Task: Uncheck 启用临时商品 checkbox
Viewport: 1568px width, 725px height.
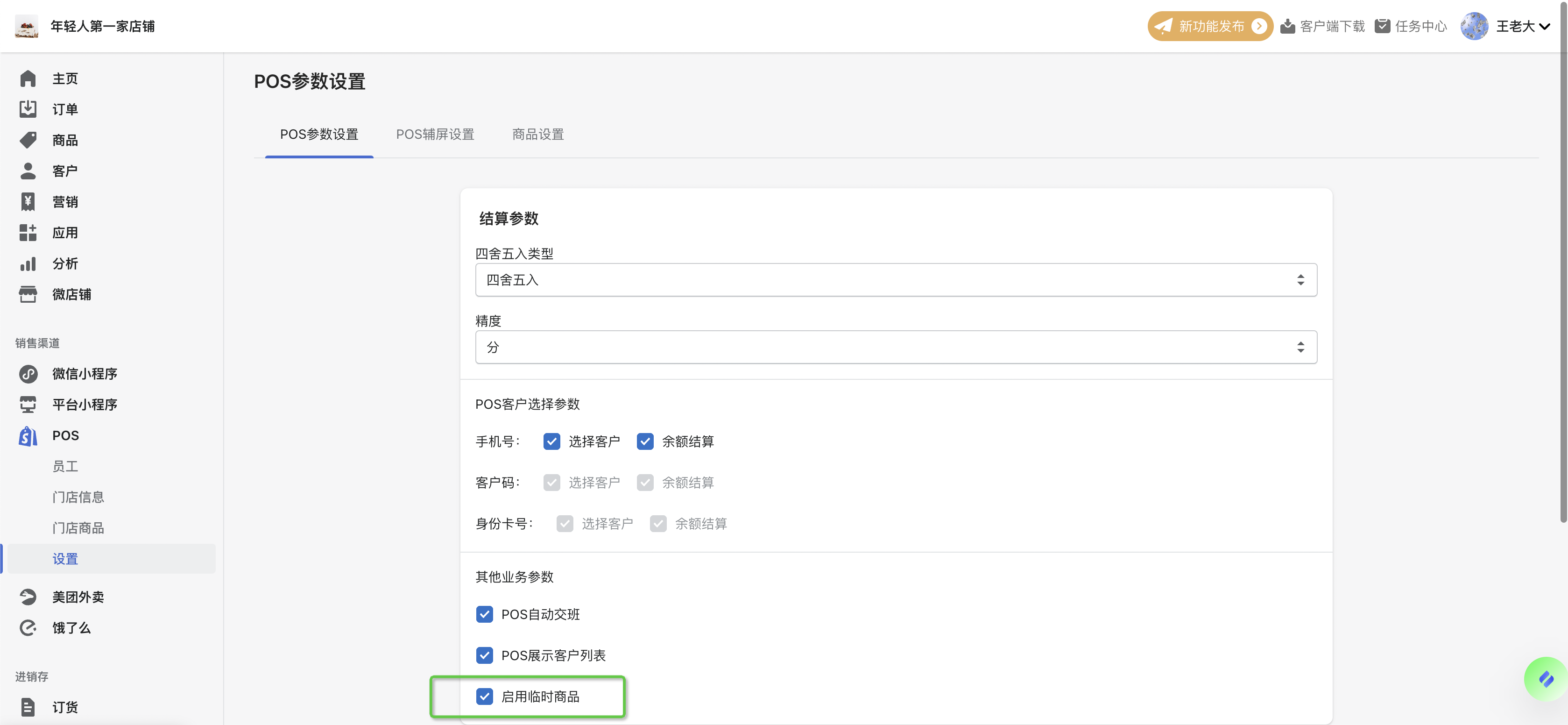Action: click(x=485, y=697)
